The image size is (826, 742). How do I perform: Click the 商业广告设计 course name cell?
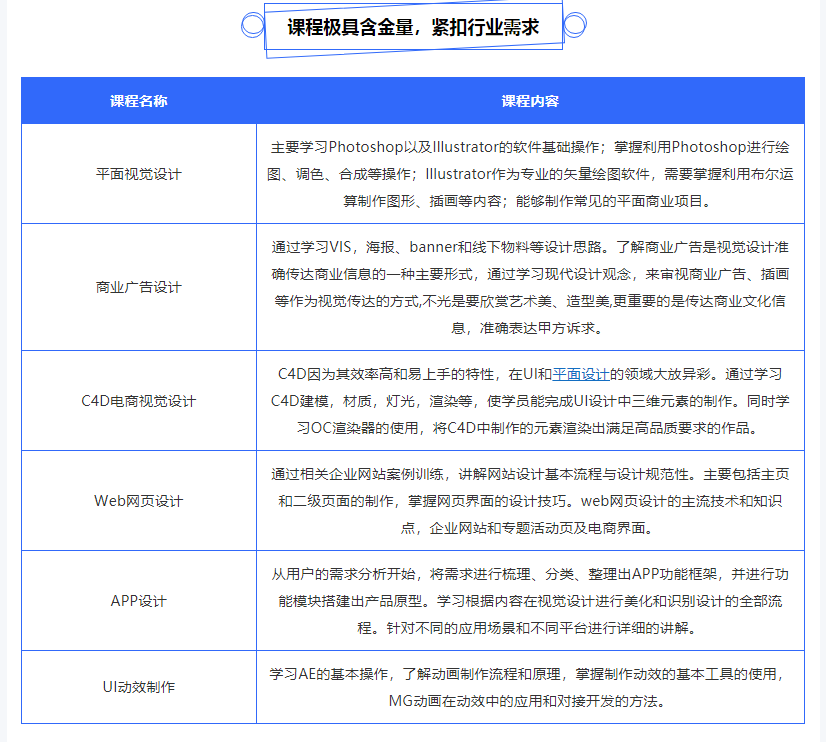click(138, 287)
